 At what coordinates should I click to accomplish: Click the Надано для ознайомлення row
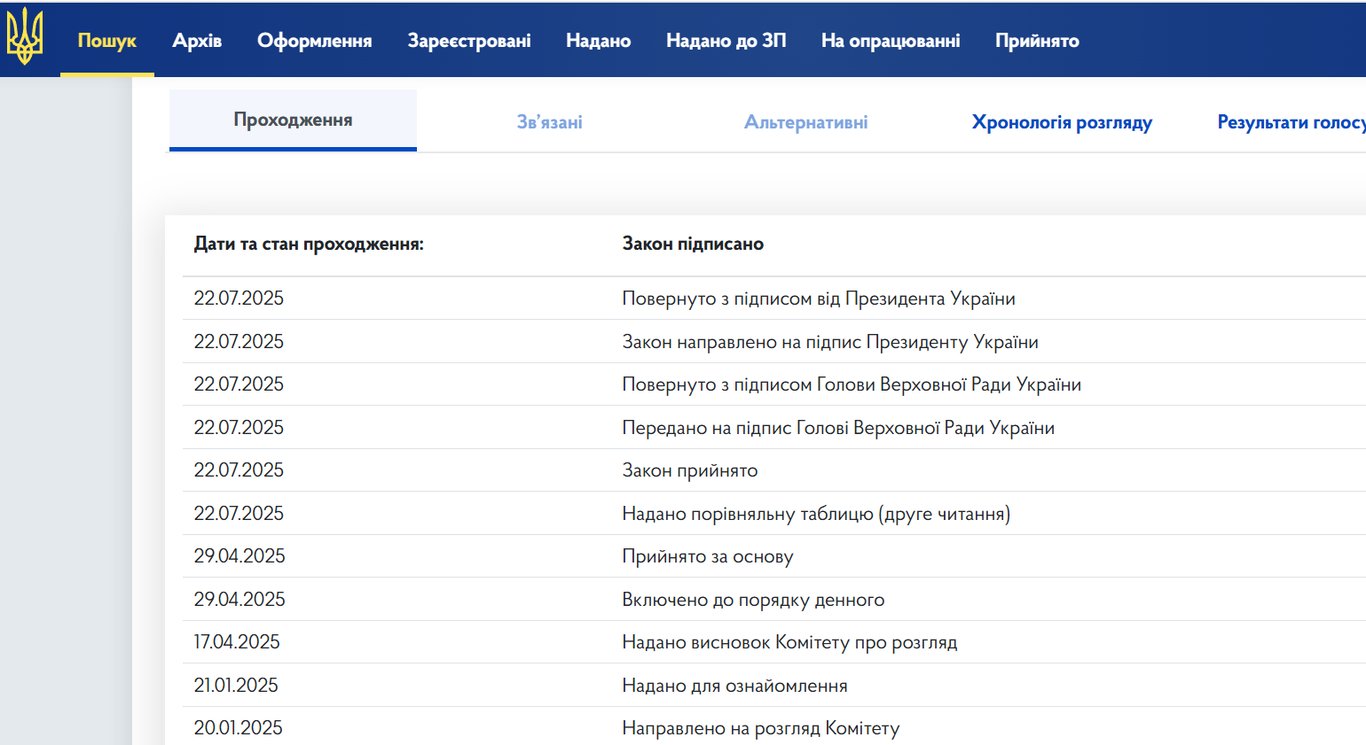click(x=734, y=685)
